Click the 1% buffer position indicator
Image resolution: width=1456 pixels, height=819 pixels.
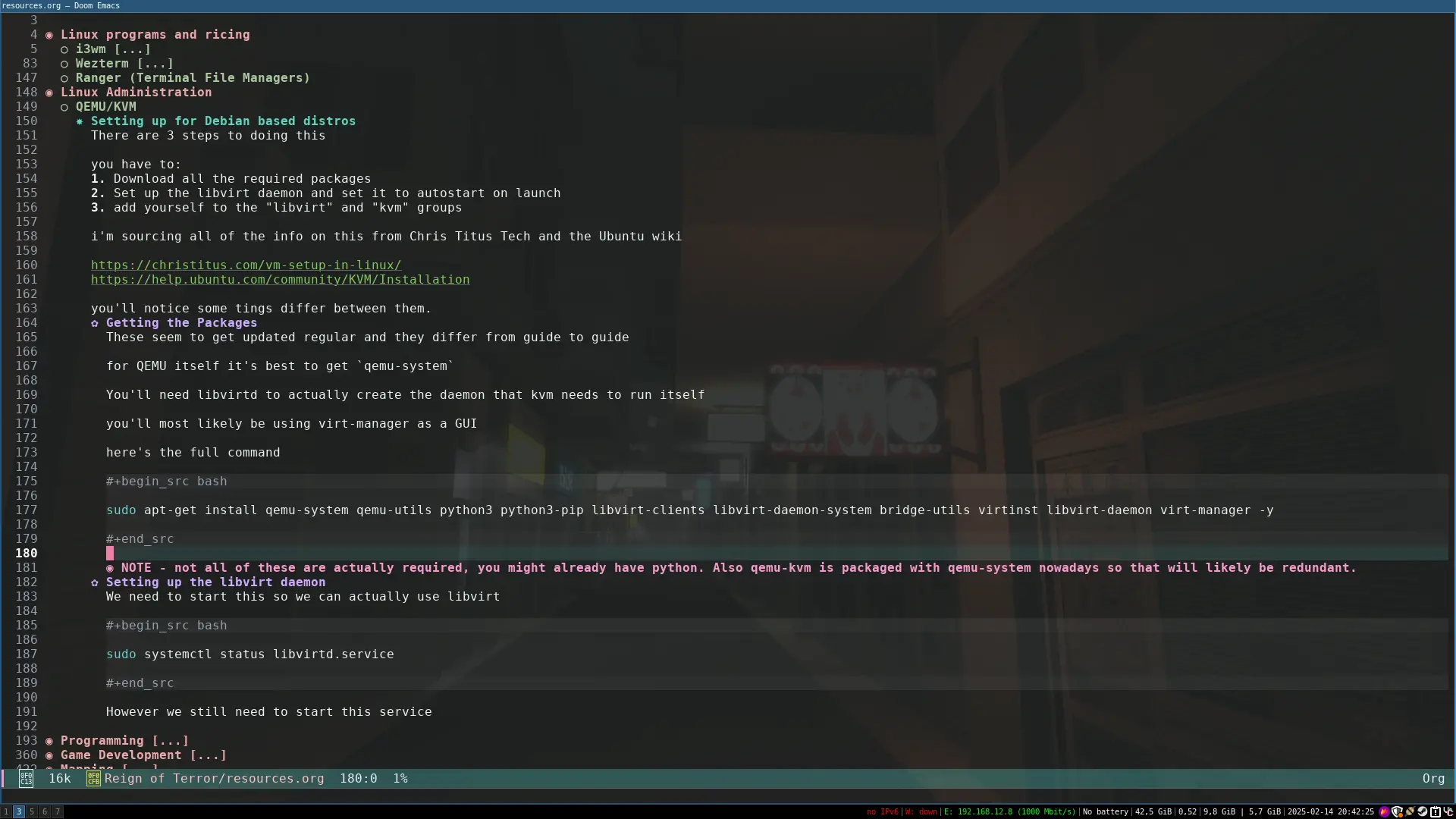point(400,779)
